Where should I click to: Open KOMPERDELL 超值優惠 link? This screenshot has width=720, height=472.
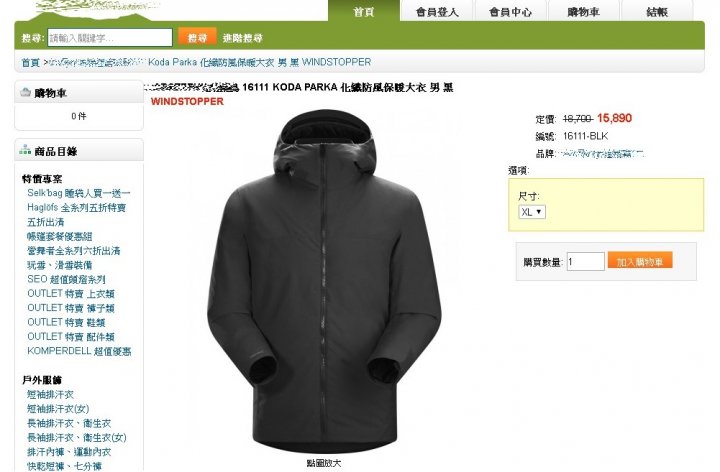point(79,351)
